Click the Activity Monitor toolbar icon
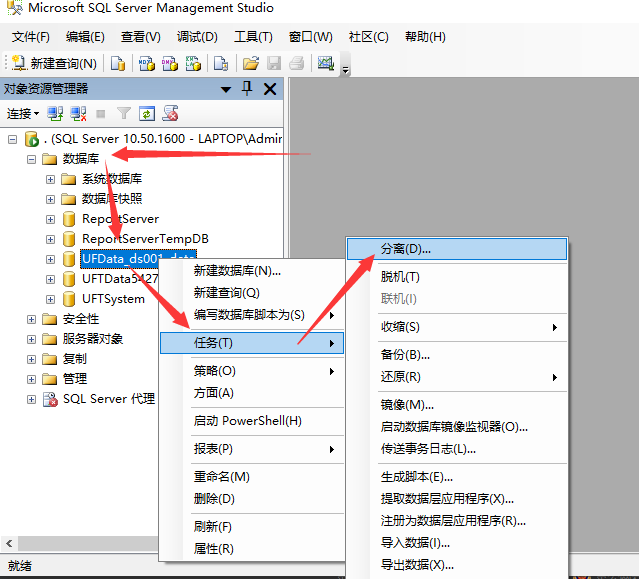 tap(326, 63)
